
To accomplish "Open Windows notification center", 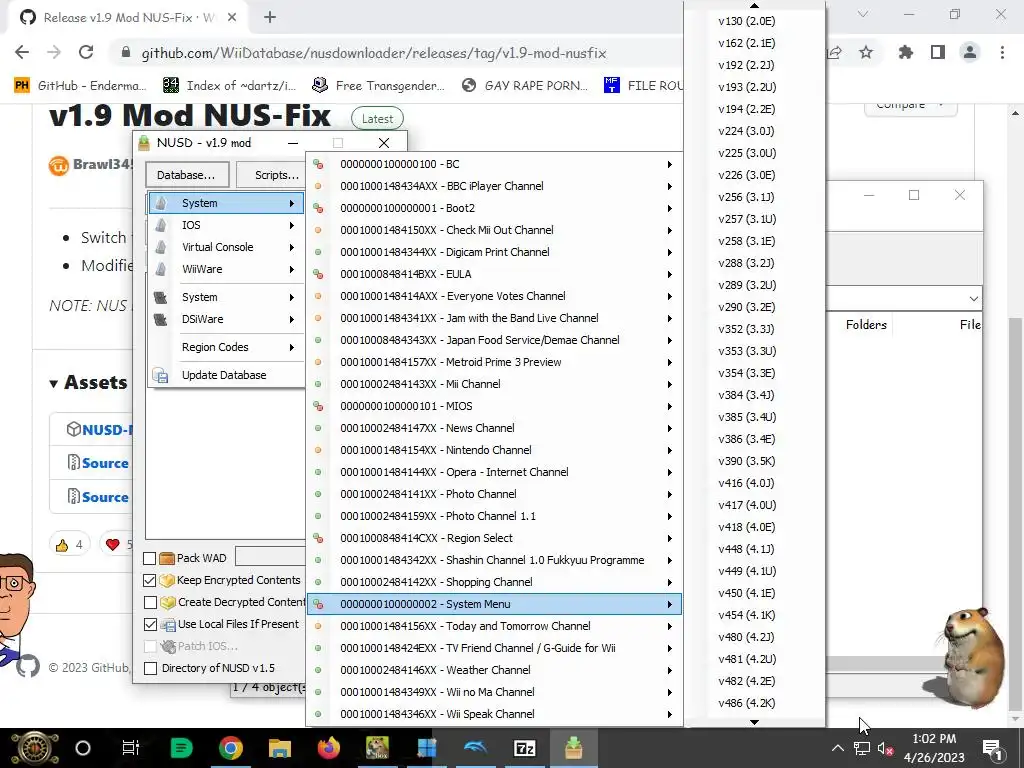I will pos(992,748).
